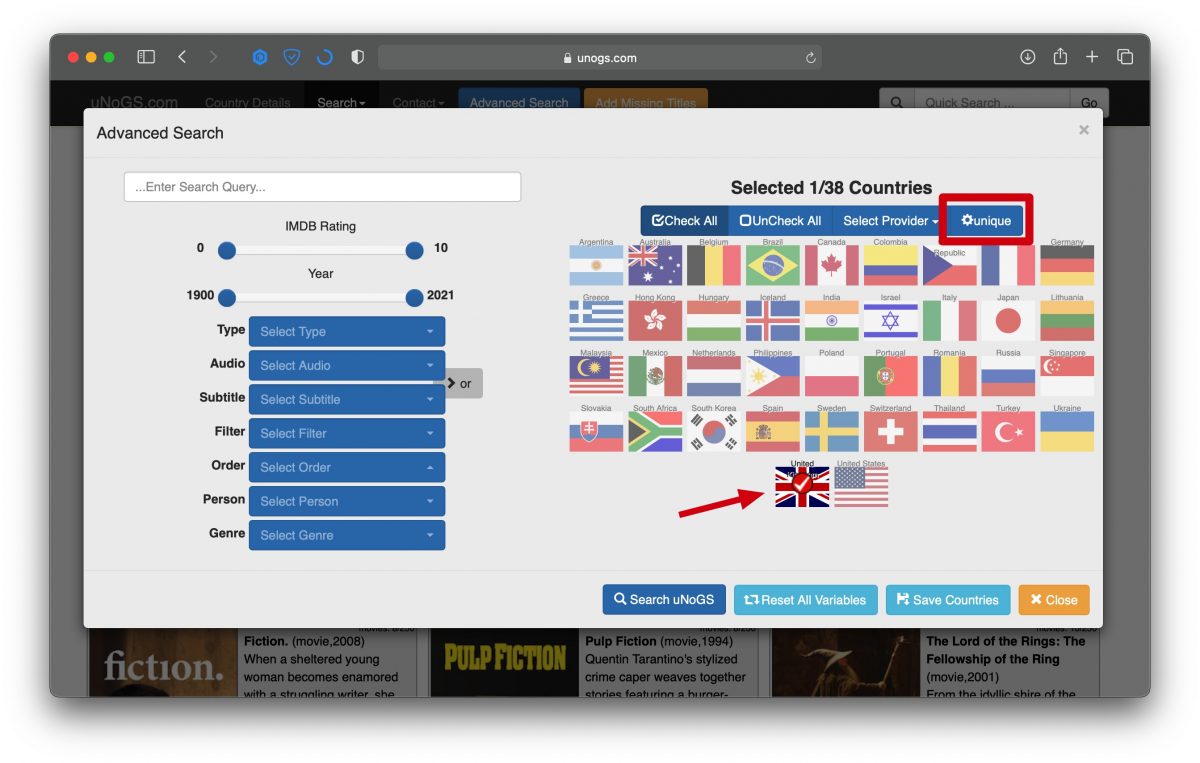Toggle the Colombia country flag
1200x763 pixels.
coord(890,266)
